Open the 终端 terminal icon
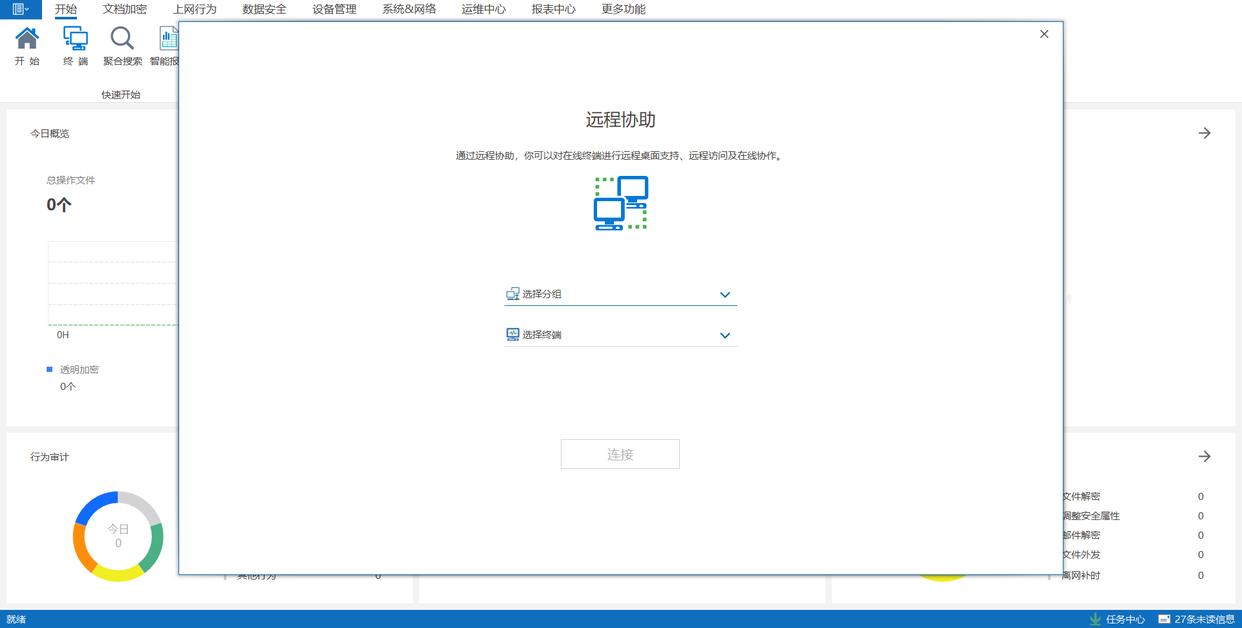Screen dimensions: 1242x628 75,39
